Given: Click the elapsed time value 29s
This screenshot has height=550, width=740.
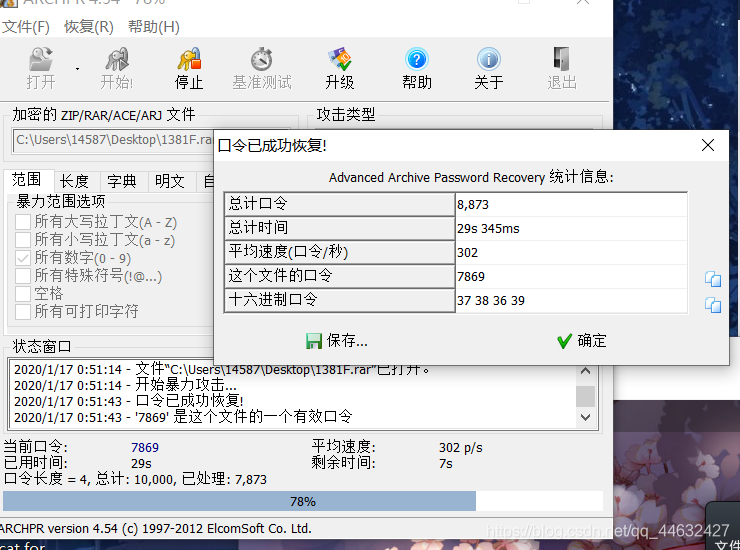Looking at the screenshot, I should click(x=141, y=464).
